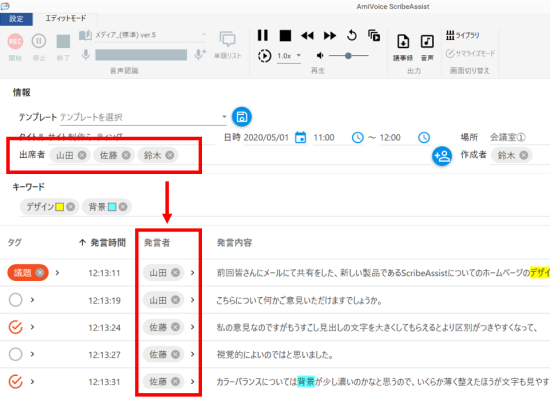Expand speaker chevron in 12:13:11 row
Screen dimensions: 550x397
(x=192, y=272)
